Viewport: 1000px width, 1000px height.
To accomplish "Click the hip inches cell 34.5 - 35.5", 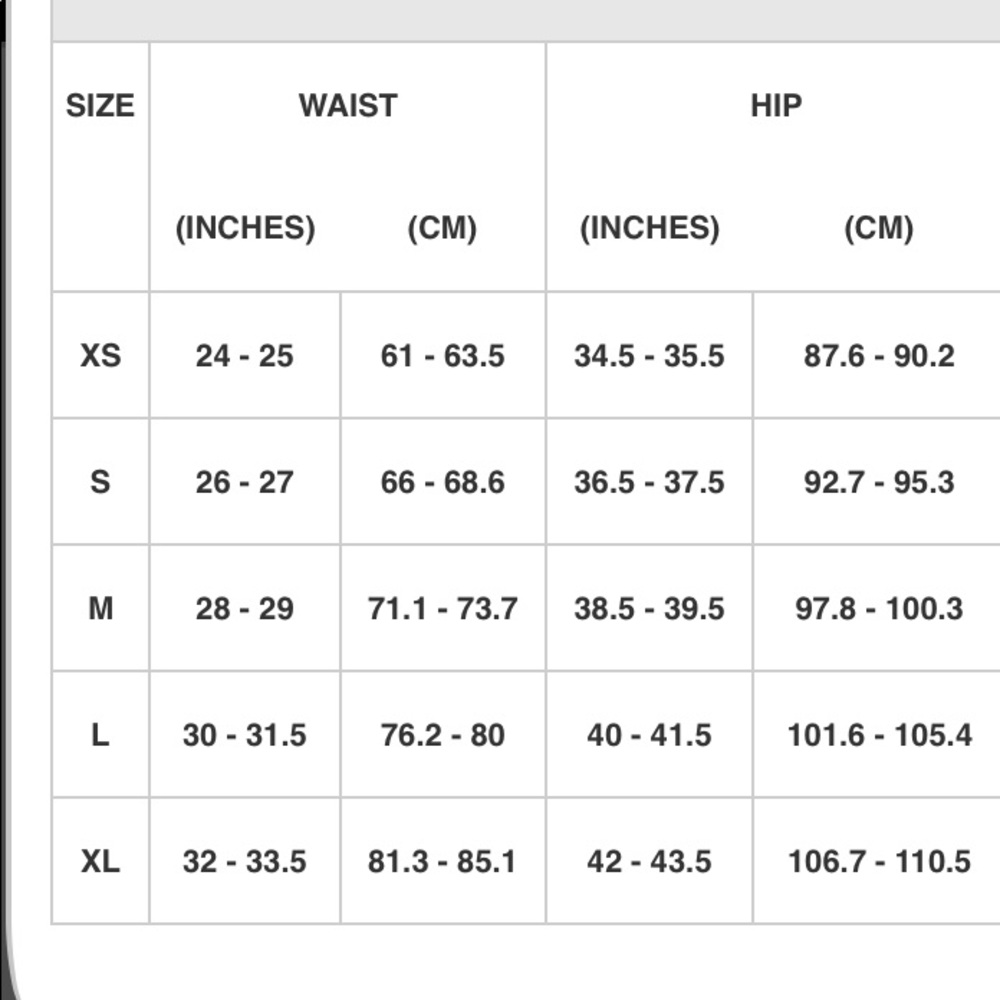I will (649, 356).
